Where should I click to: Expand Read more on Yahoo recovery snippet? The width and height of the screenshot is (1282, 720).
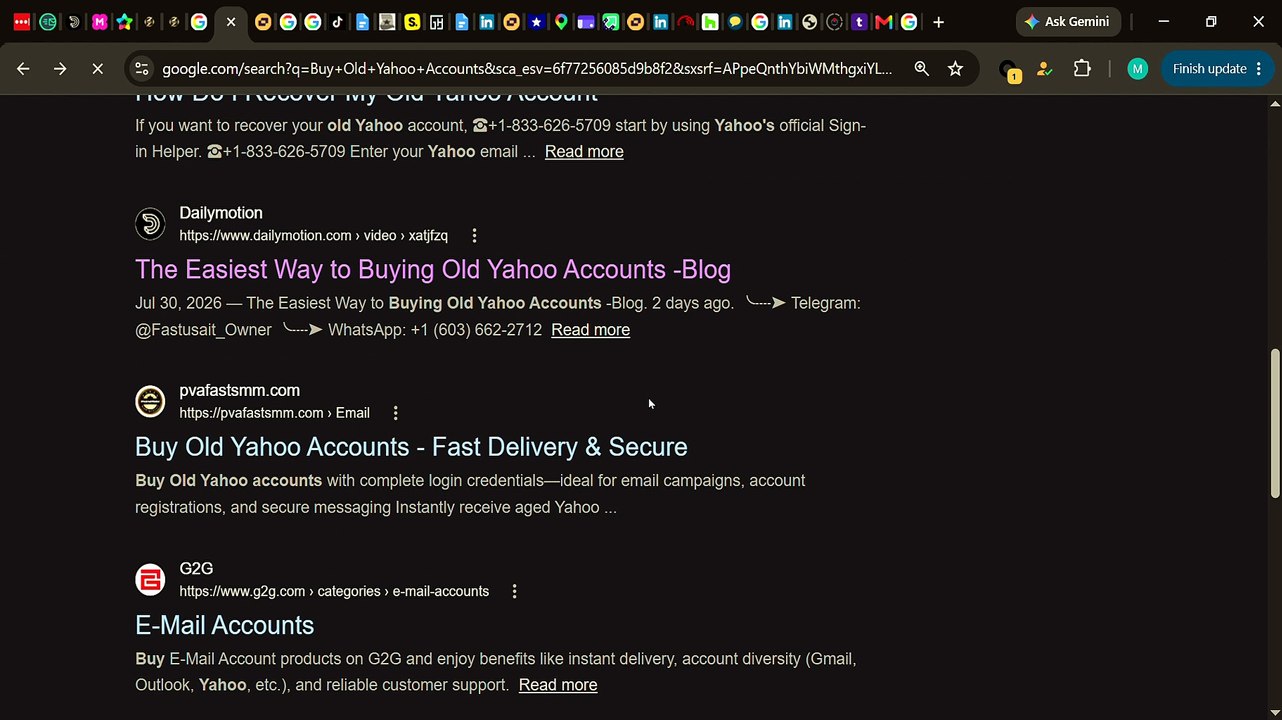coord(584,152)
